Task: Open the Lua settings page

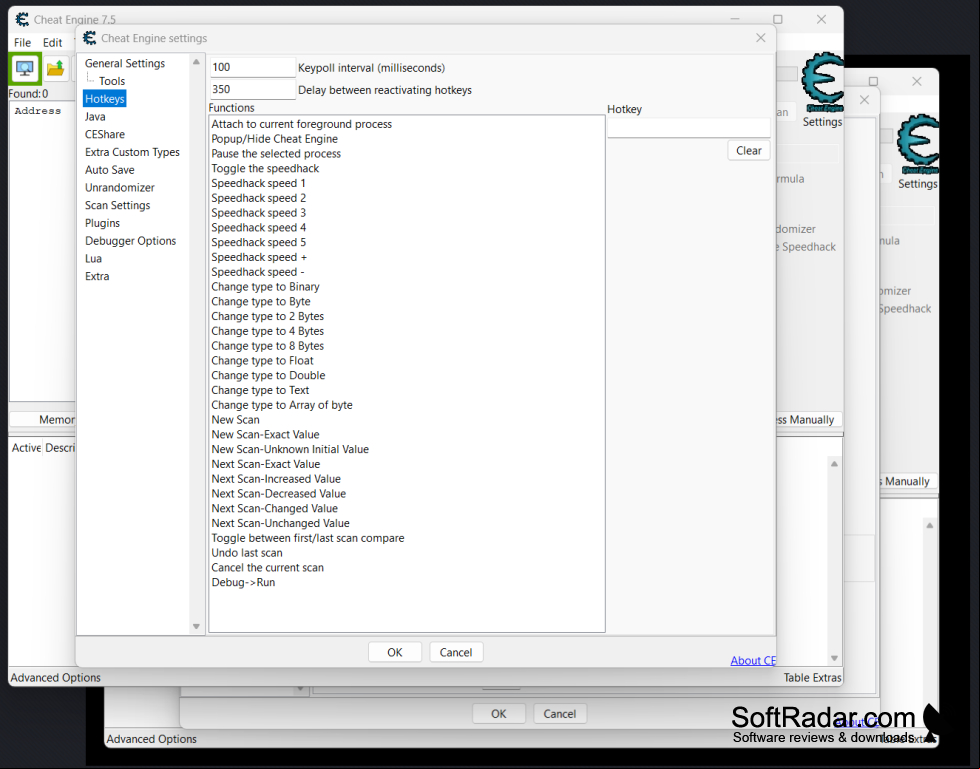Action: [94, 259]
